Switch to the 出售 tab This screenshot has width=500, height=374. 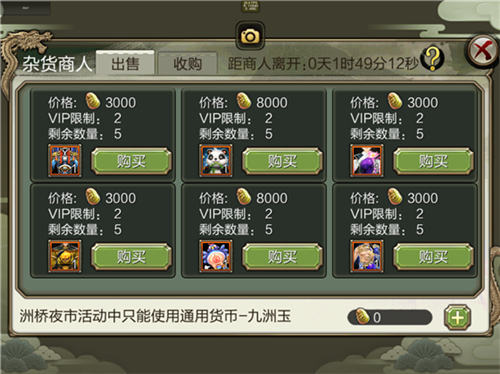[125, 63]
